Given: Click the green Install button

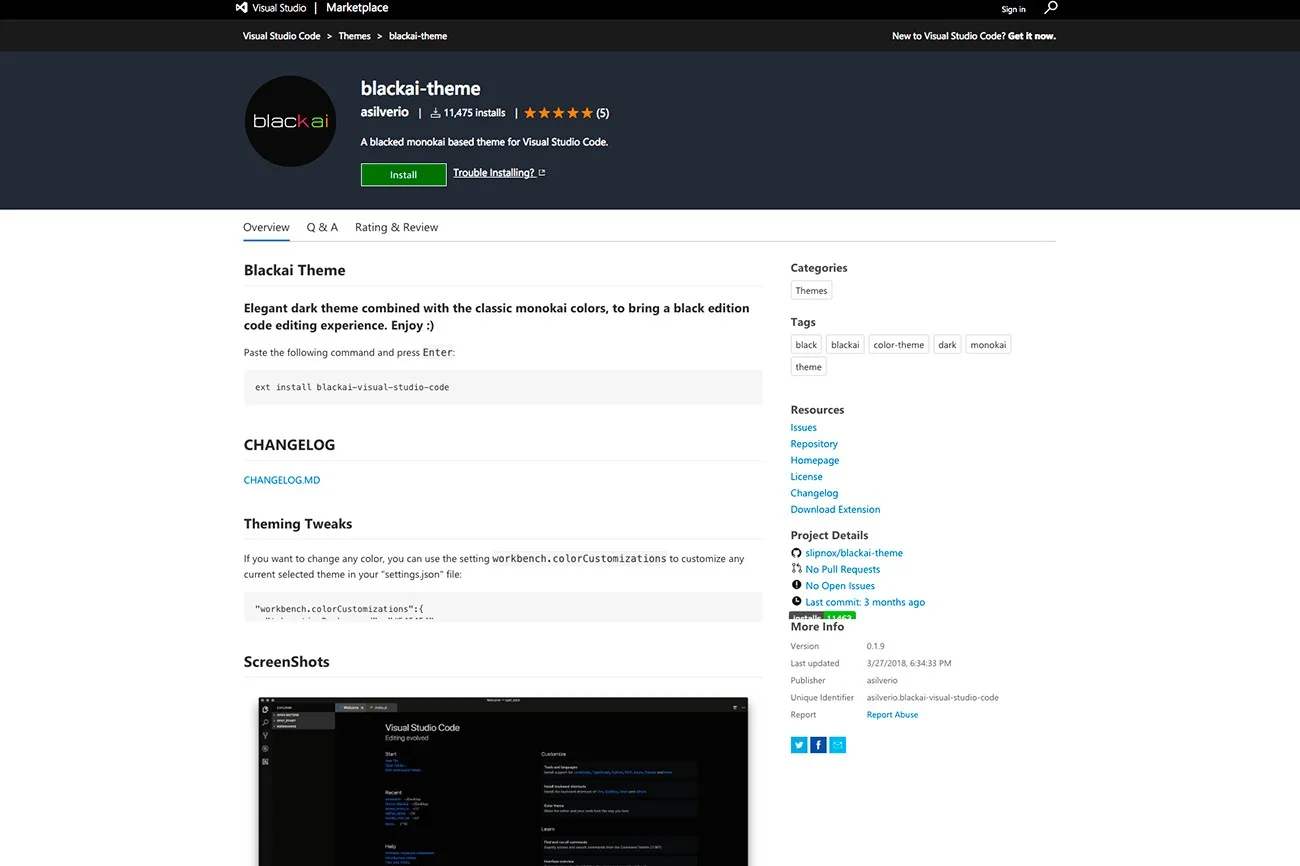Looking at the screenshot, I should click(x=404, y=175).
